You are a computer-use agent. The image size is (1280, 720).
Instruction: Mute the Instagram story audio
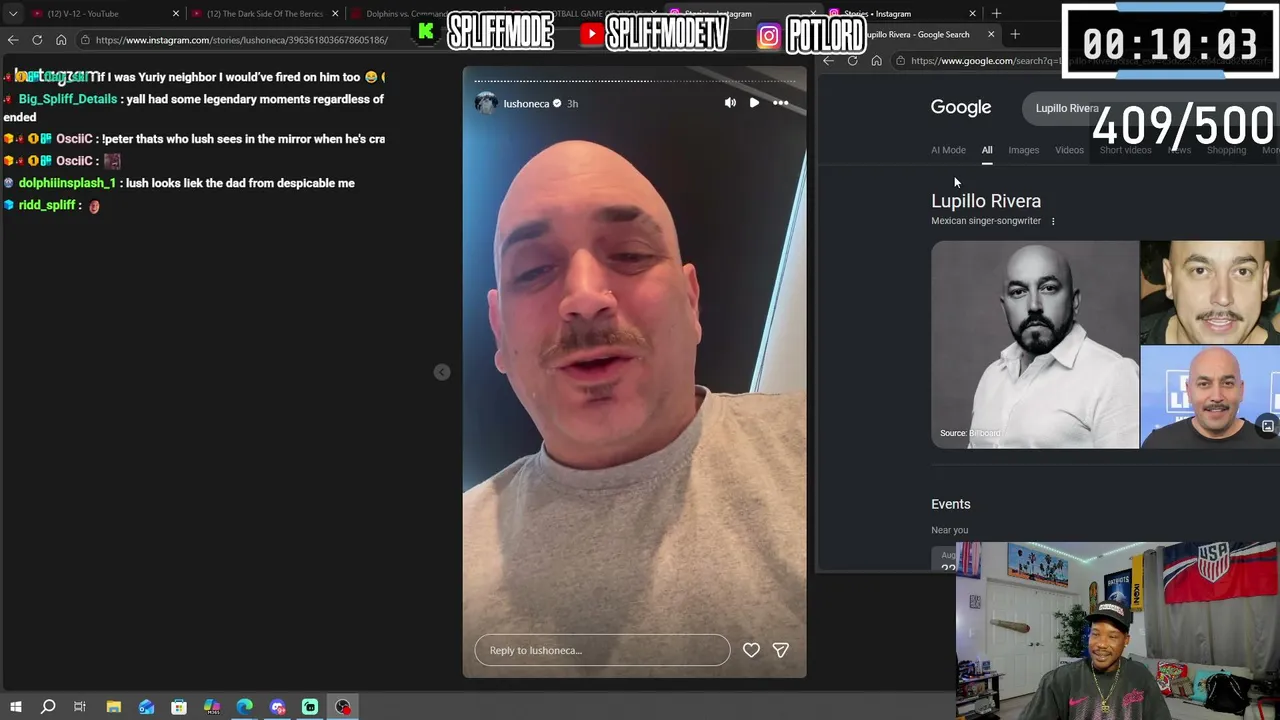pyautogui.click(x=730, y=103)
